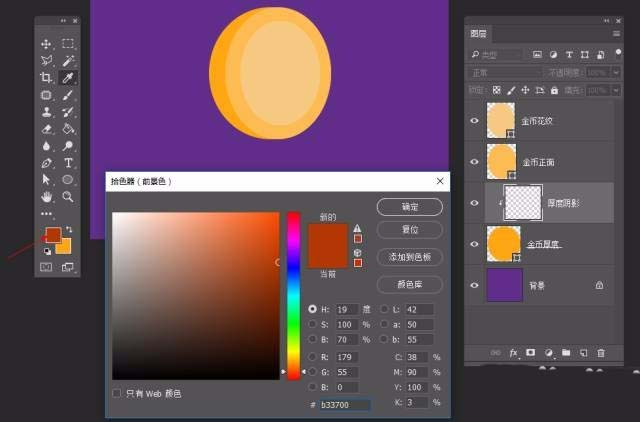Switch to the 图层 panel tab
The height and width of the screenshot is (422, 640).
pos(479,33)
